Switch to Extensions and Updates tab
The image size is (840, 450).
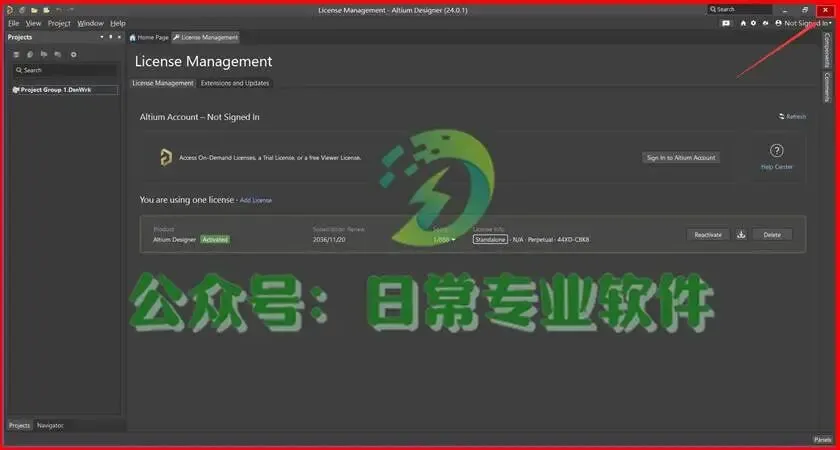(235, 83)
